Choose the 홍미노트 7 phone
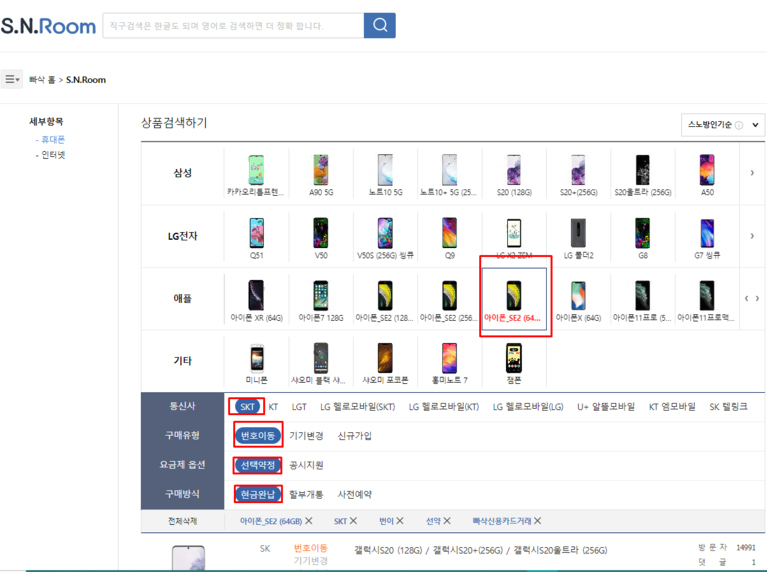767x572 pixels. pos(450,363)
